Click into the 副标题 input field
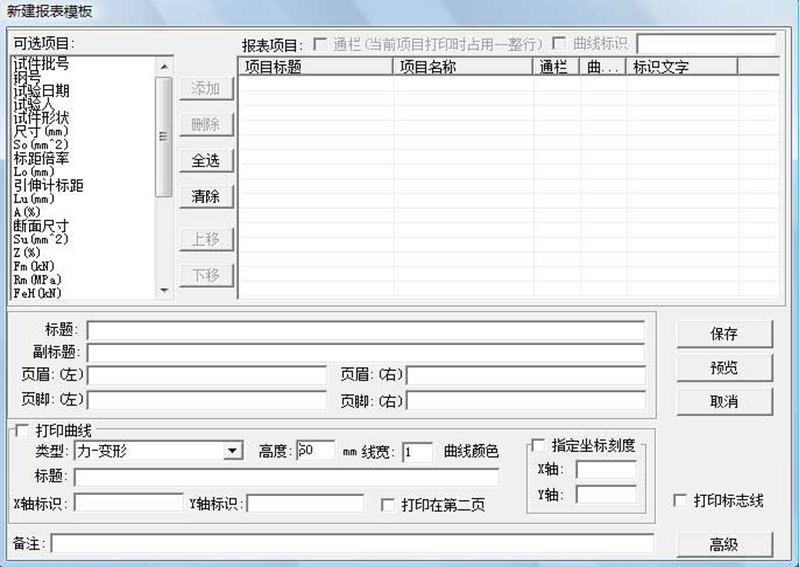 365,352
